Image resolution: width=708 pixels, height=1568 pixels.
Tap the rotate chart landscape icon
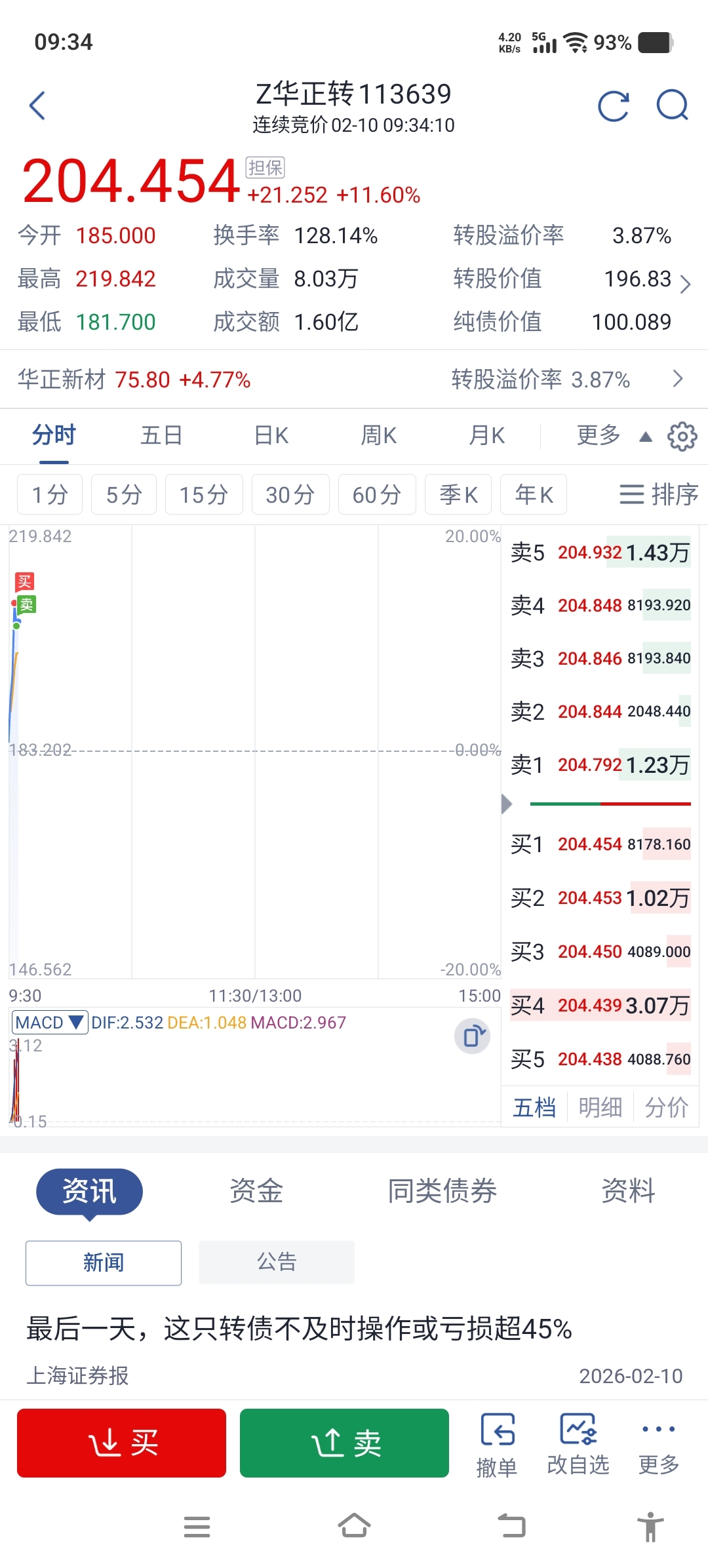click(x=472, y=1036)
